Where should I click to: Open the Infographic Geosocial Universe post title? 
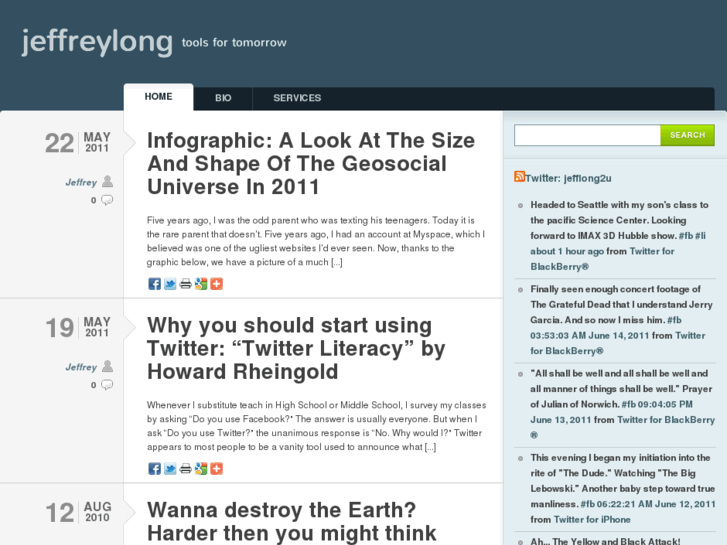[x=311, y=164]
